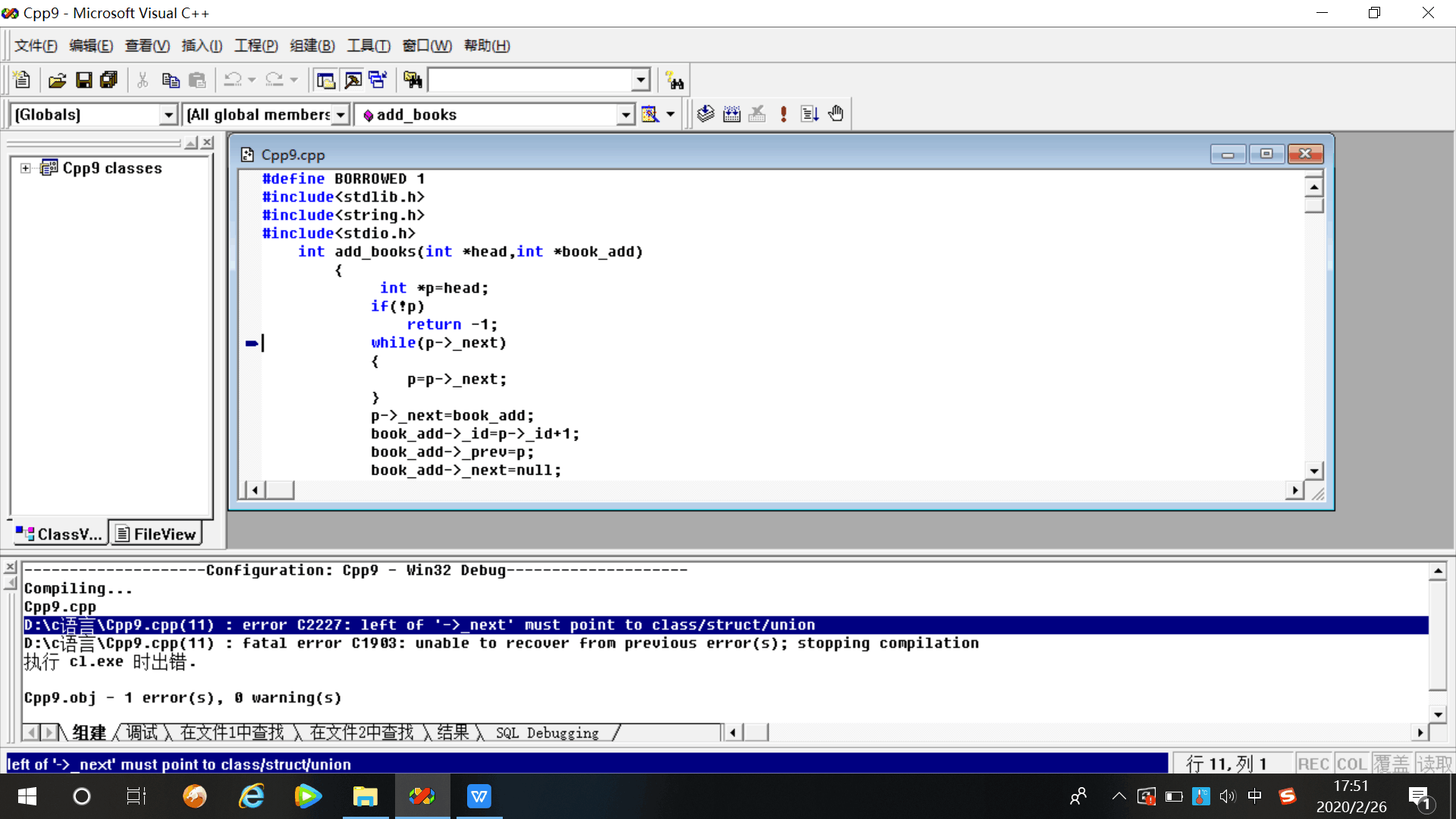
Task: Redo edit toolbar icon
Action: tap(275, 80)
